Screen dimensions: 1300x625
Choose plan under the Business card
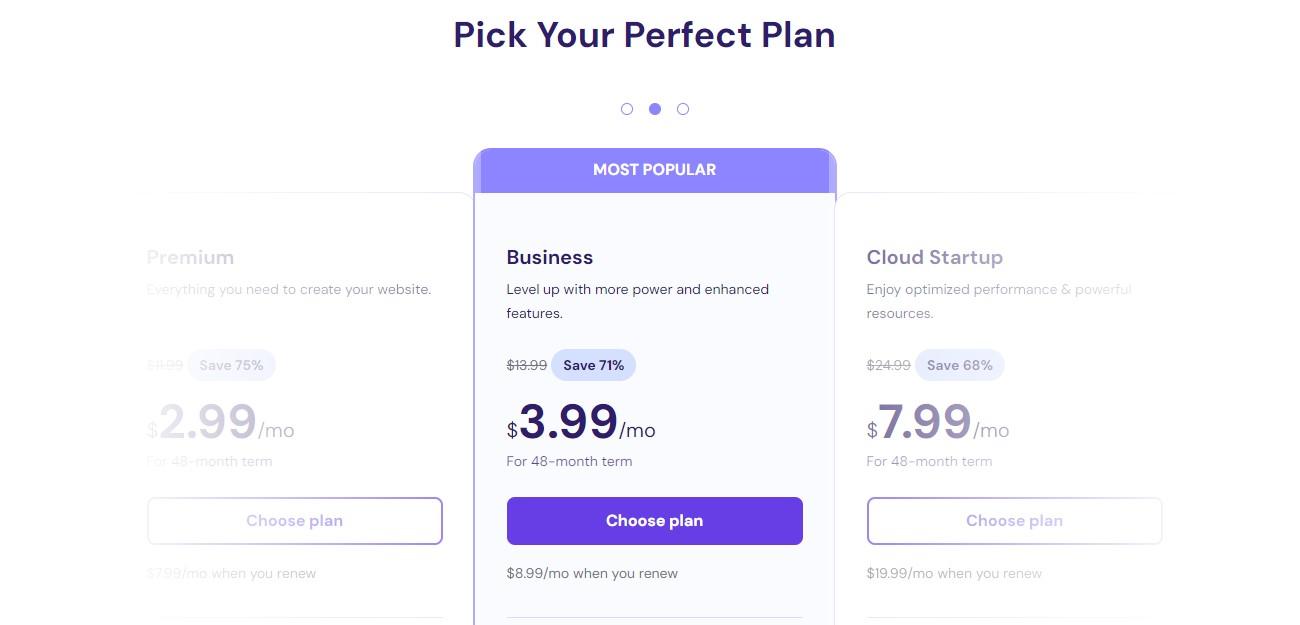tap(655, 521)
